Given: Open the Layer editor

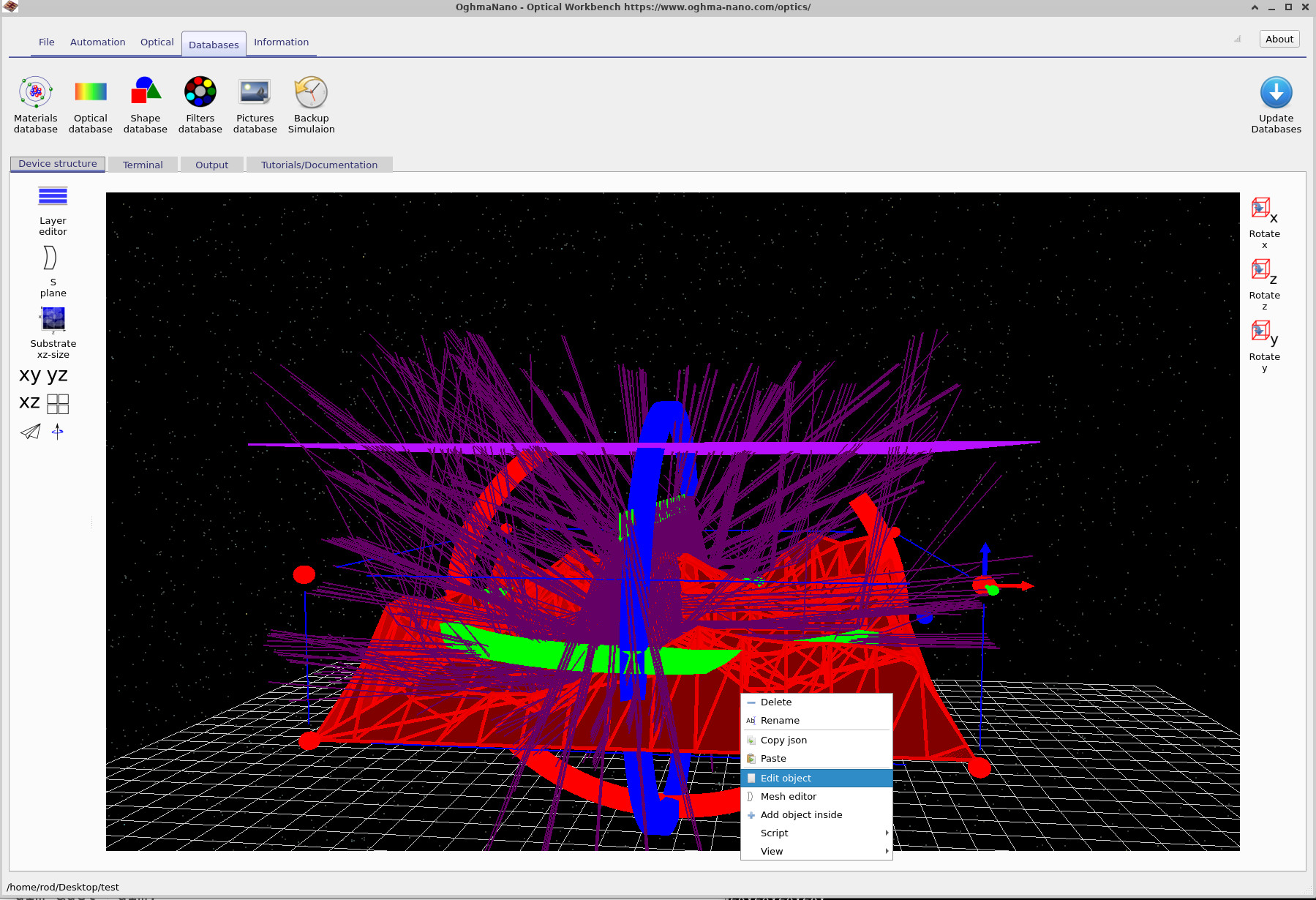Looking at the screenshot, I should [52, 196].
